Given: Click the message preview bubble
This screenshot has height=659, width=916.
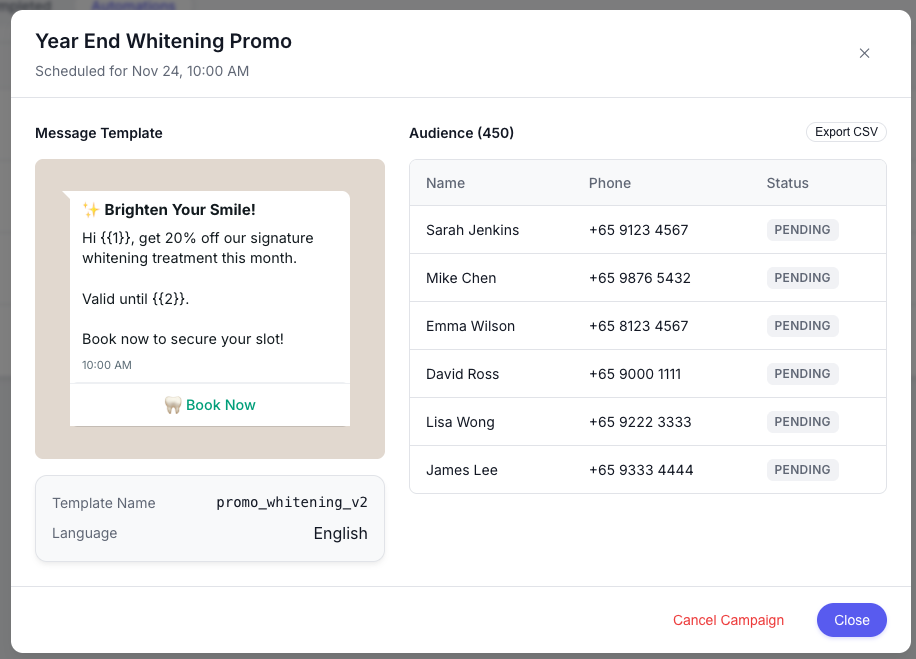Looking at the screenshot, I should click(x=209, y=290).
